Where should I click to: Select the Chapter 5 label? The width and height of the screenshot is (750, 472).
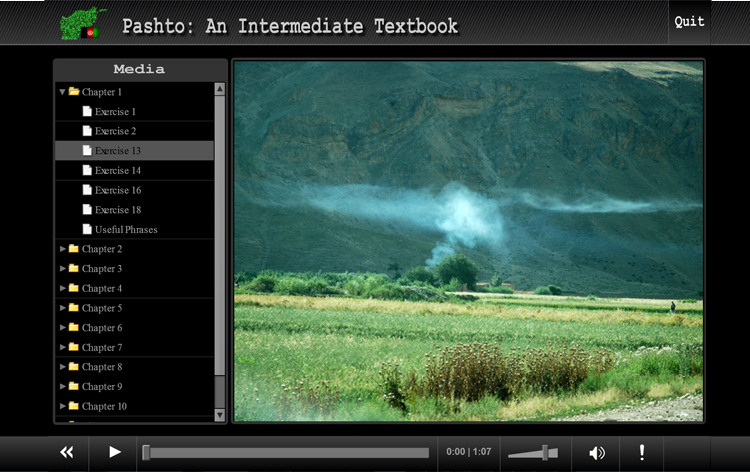pos(102,308)
